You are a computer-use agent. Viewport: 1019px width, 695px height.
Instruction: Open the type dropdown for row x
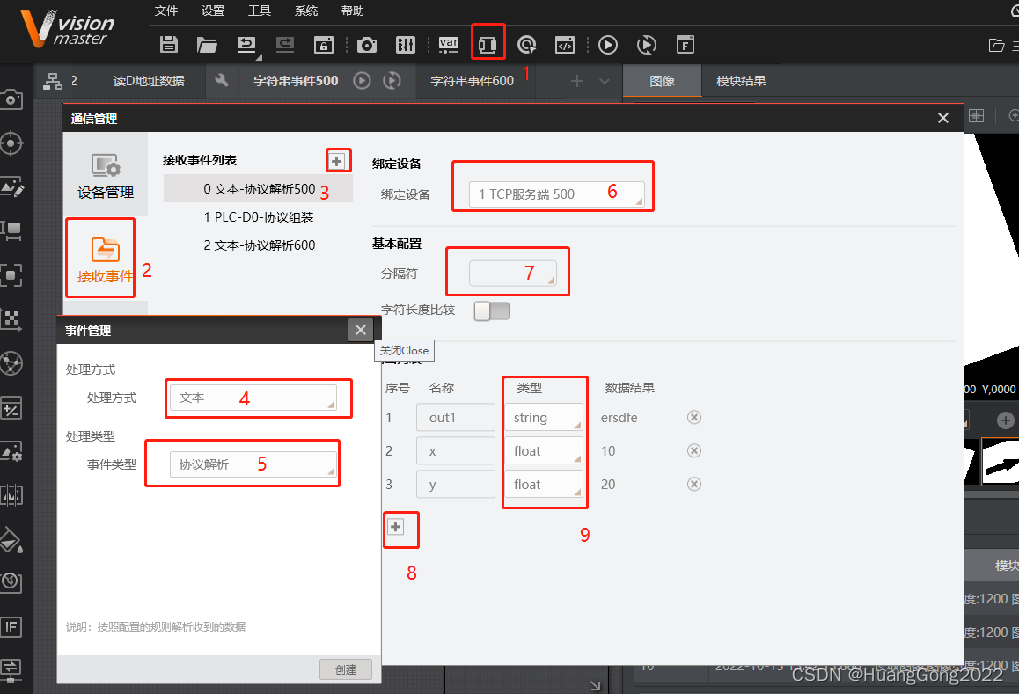pyautogui.click(x=544, y=451)
